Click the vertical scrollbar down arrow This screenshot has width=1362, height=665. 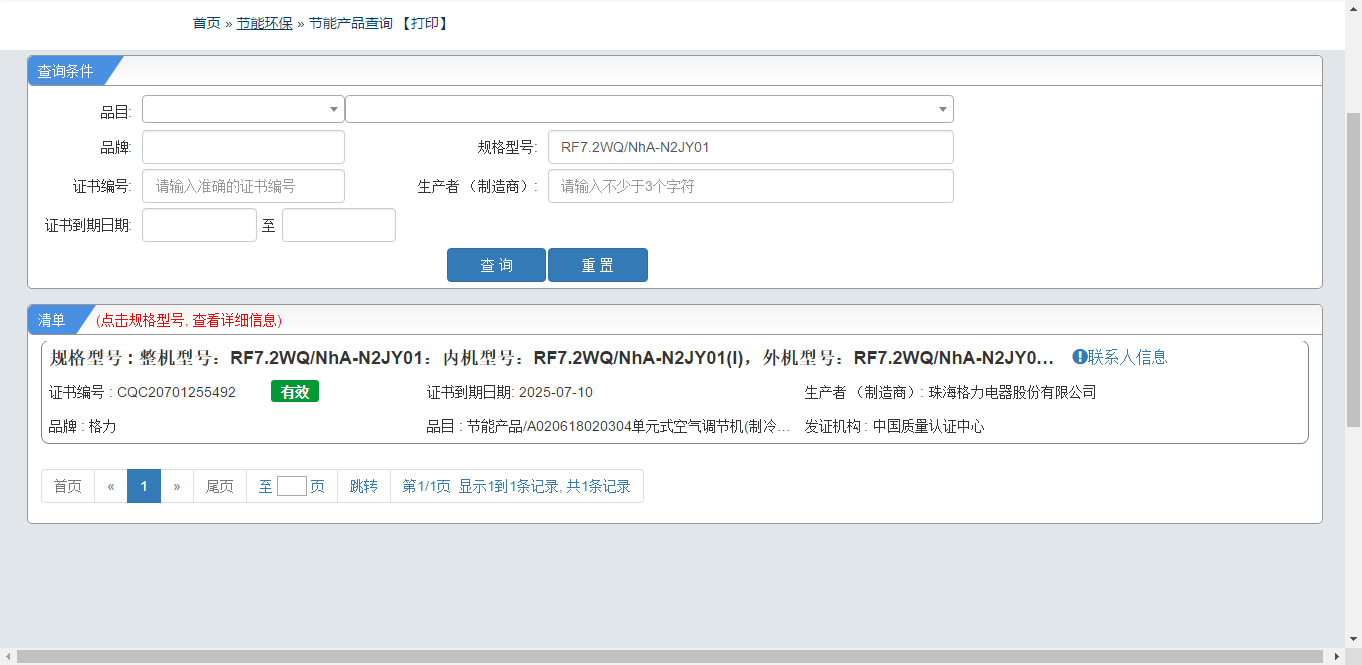point(1353,638)
